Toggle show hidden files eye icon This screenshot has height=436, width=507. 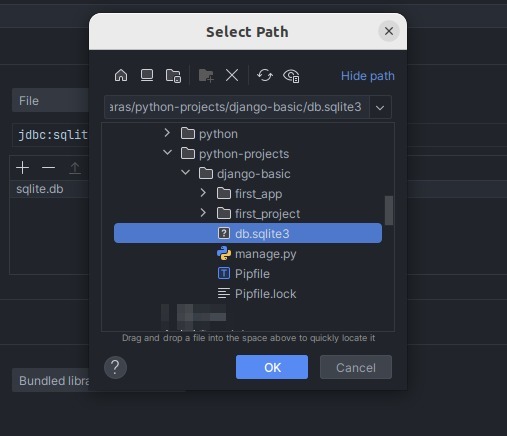[291, 76]
